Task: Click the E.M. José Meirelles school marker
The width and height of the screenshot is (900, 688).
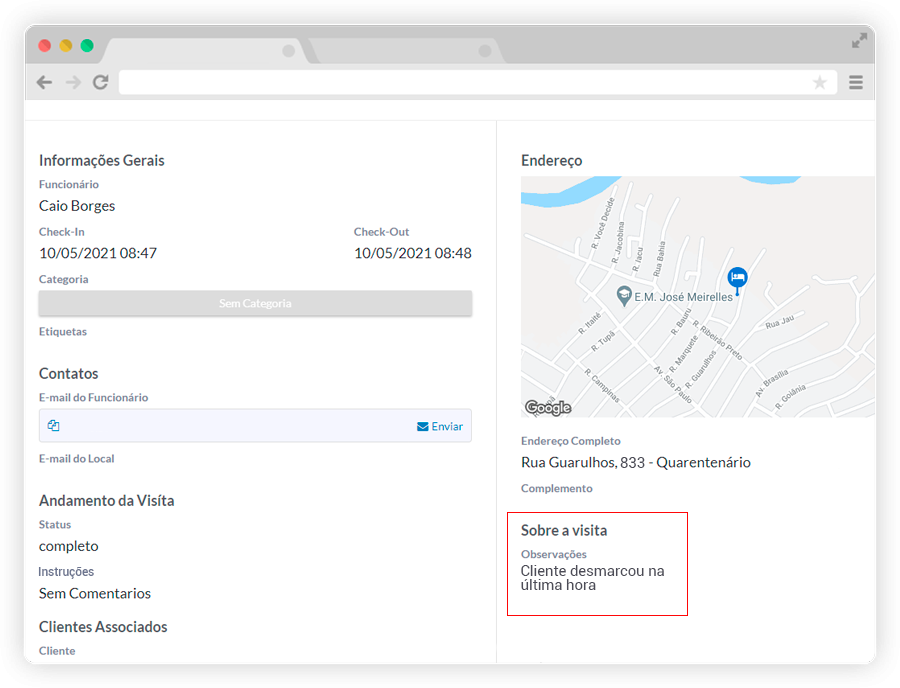Action: [x=624, y=296]
